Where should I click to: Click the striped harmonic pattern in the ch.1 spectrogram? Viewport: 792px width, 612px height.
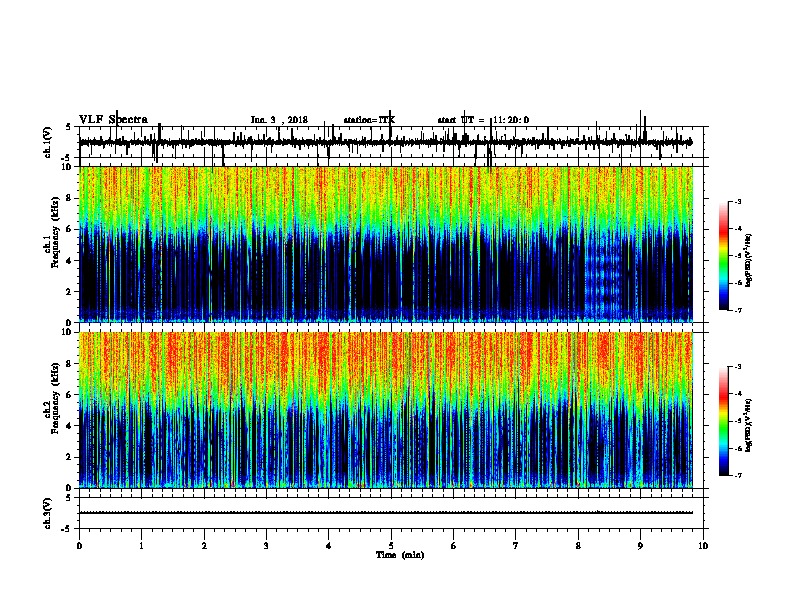pyautogui.click(x=603, y=276)
